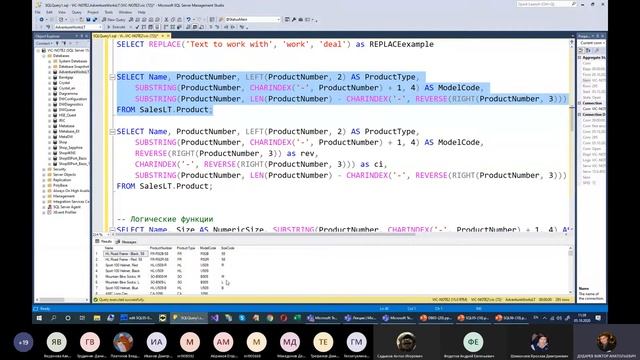Click the notification center icon on taskbar

pos(598,318)
